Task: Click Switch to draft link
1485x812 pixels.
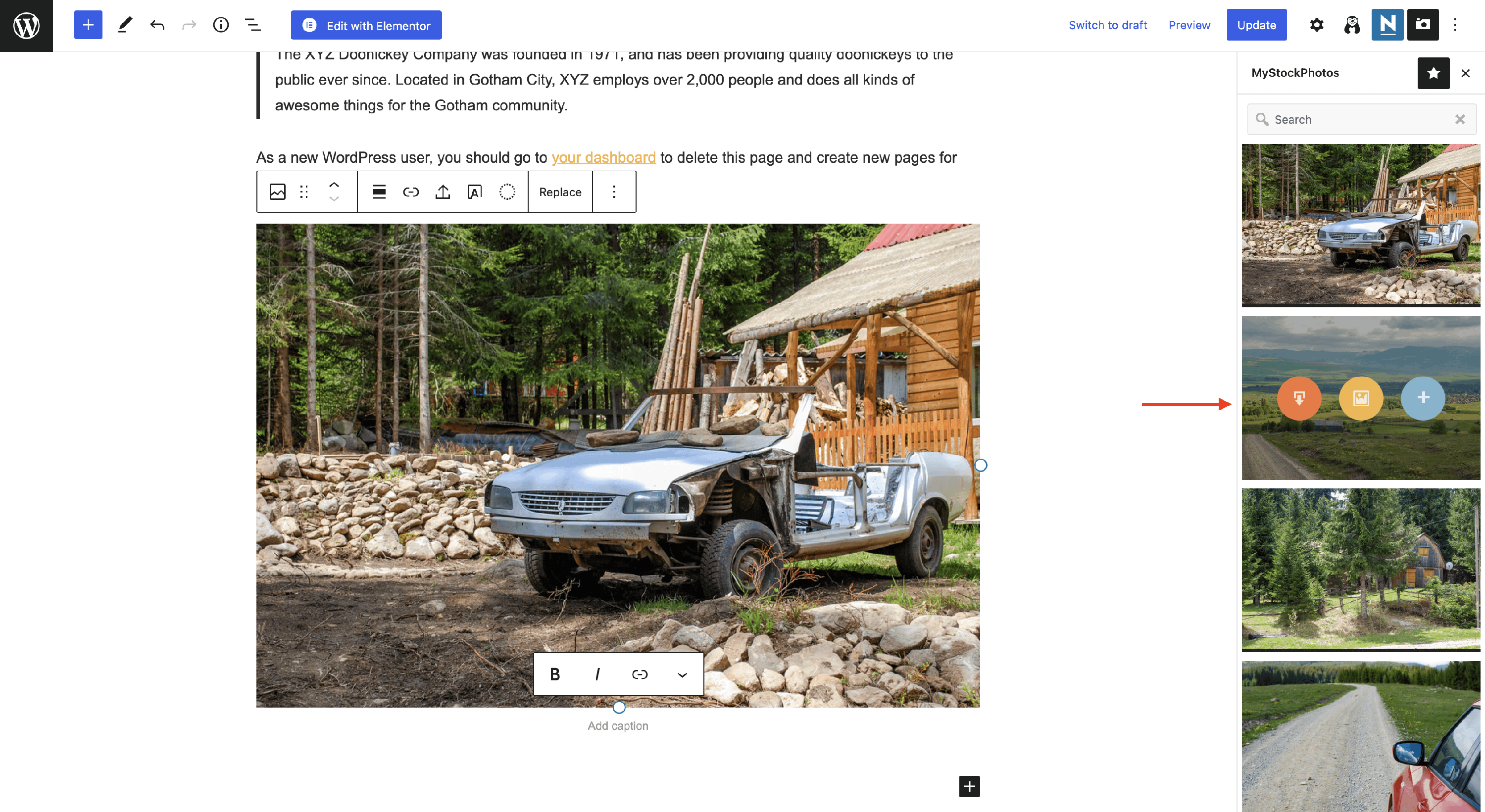Action: 1107,25
